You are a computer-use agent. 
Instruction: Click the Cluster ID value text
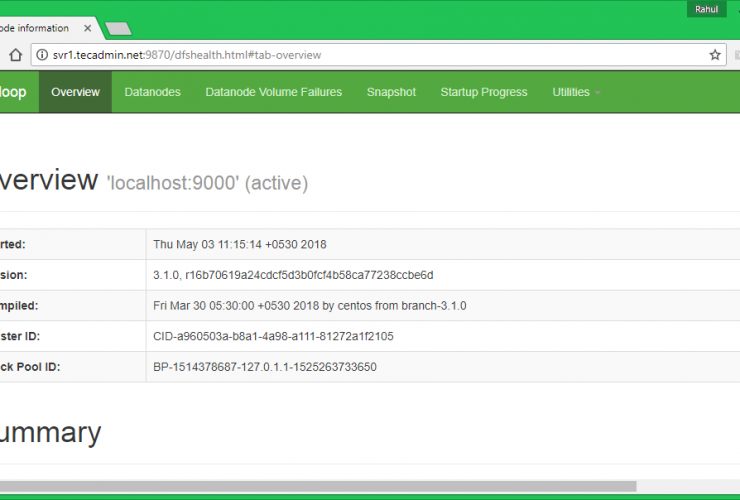coord(273,336)
